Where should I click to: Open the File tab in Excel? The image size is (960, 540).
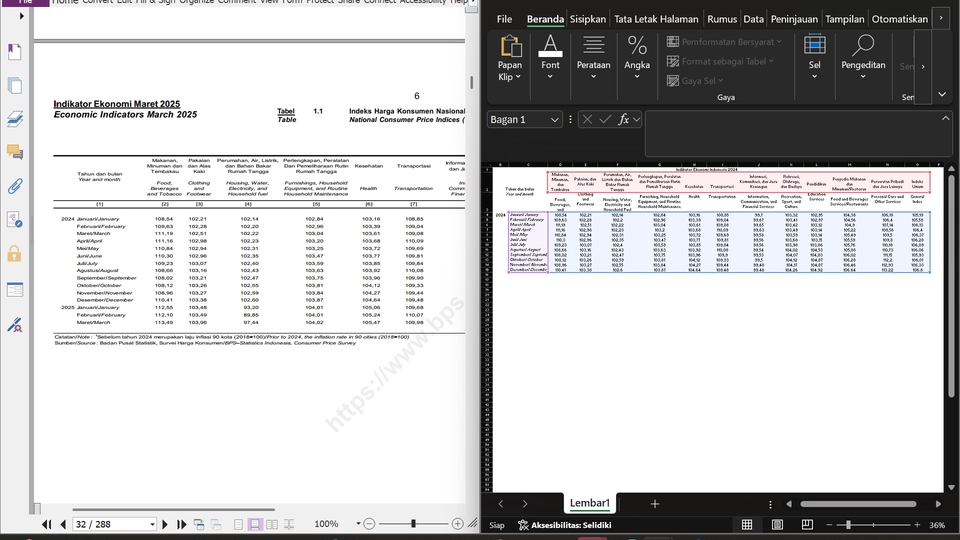504,19
